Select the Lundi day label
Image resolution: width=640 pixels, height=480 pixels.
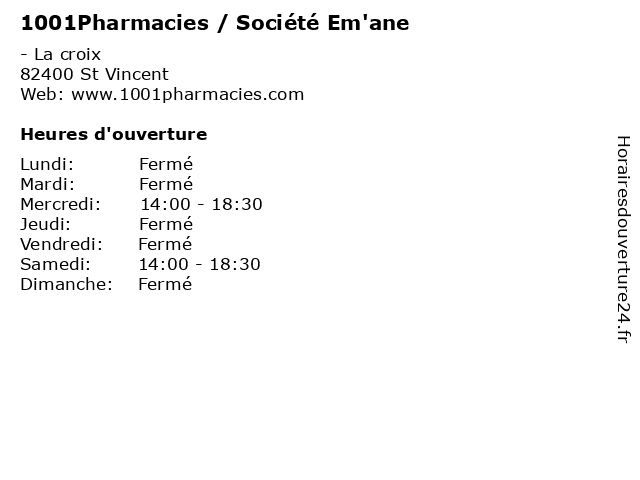(x=47, y=164)
